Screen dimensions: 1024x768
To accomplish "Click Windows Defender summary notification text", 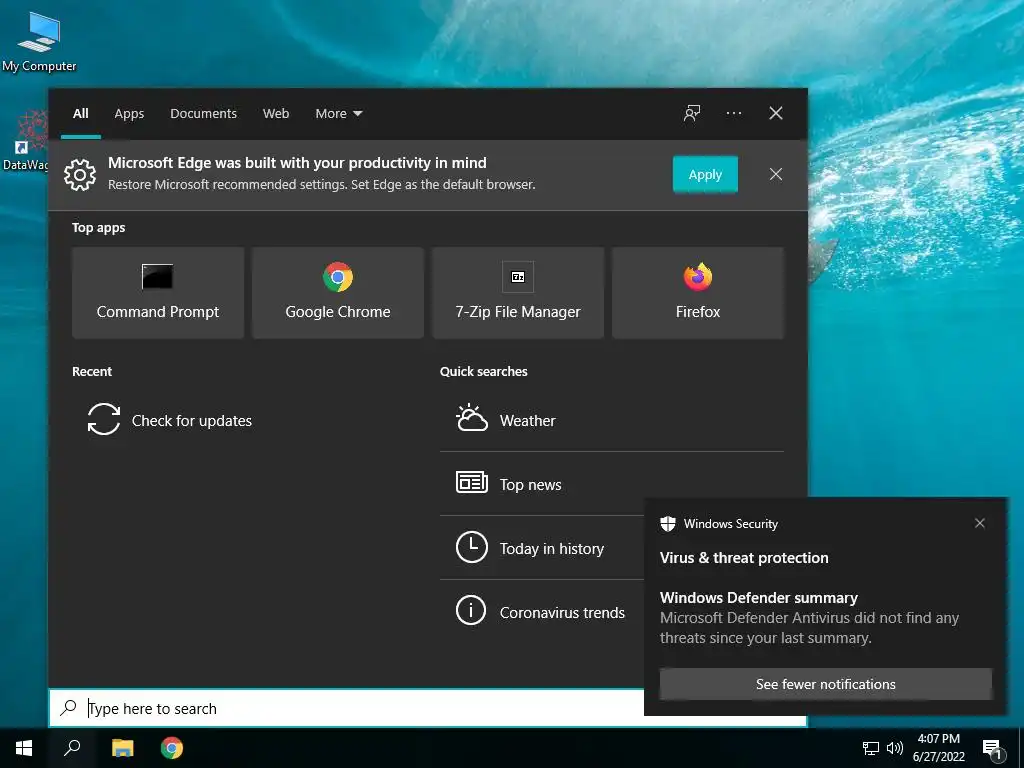I will (809, 617).
